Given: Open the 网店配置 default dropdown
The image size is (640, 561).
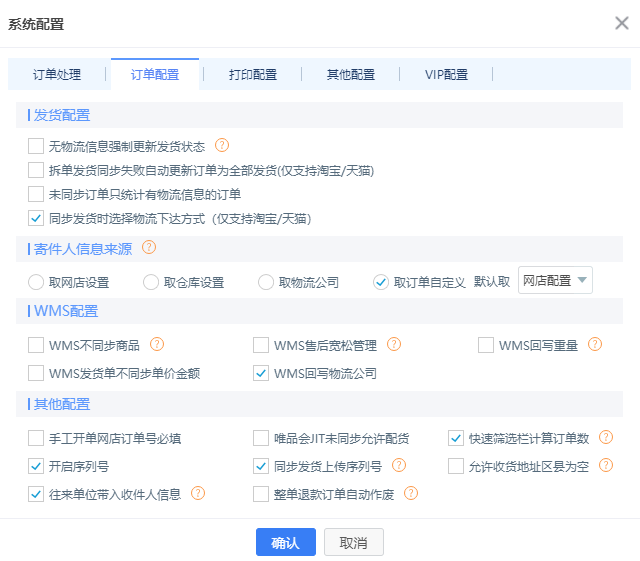Looking at the screenshot, I should [x=555, y=280].
